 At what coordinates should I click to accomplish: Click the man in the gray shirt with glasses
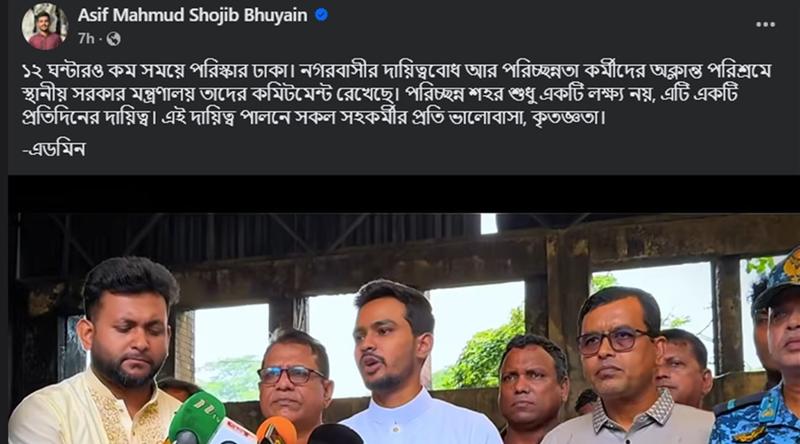(x=625, y=367)
